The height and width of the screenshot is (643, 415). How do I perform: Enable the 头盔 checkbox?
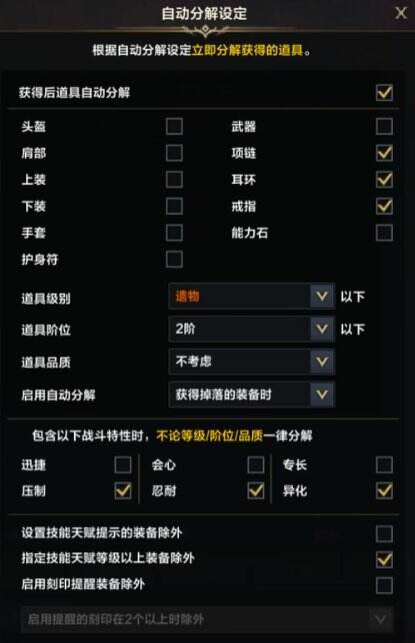click(174, 126)
